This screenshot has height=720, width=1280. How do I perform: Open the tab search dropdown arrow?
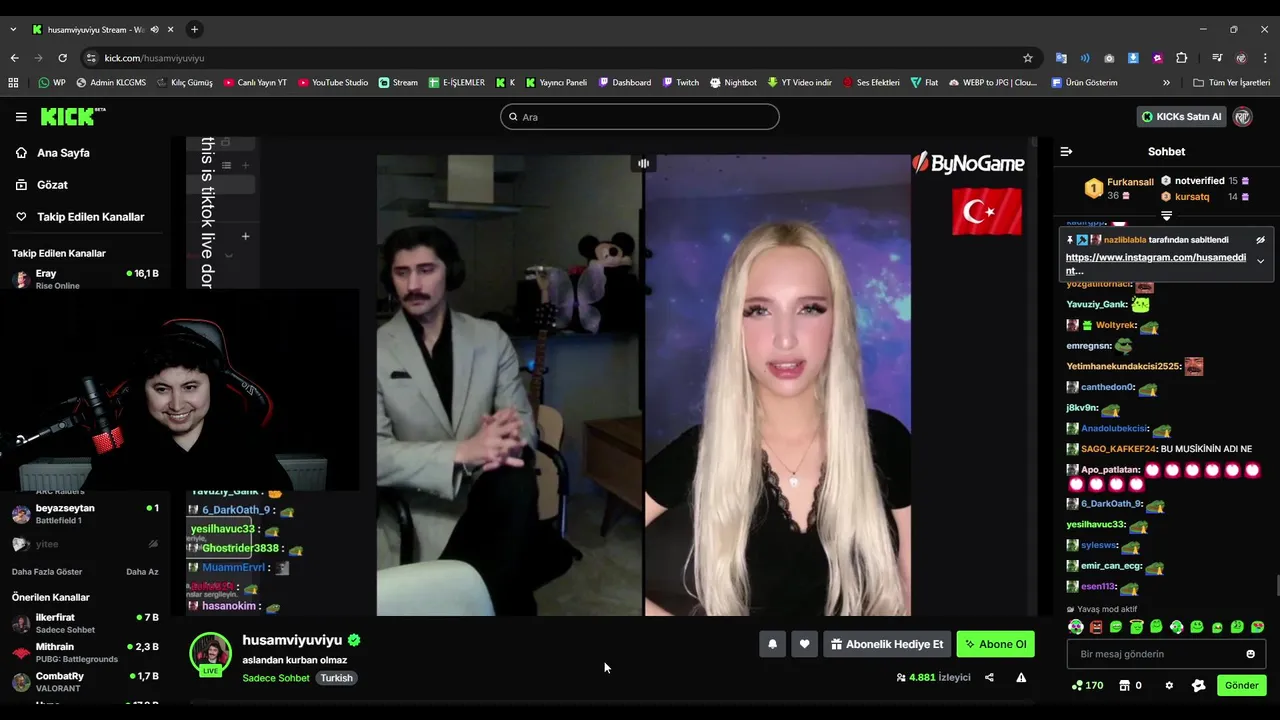(13, 30)
